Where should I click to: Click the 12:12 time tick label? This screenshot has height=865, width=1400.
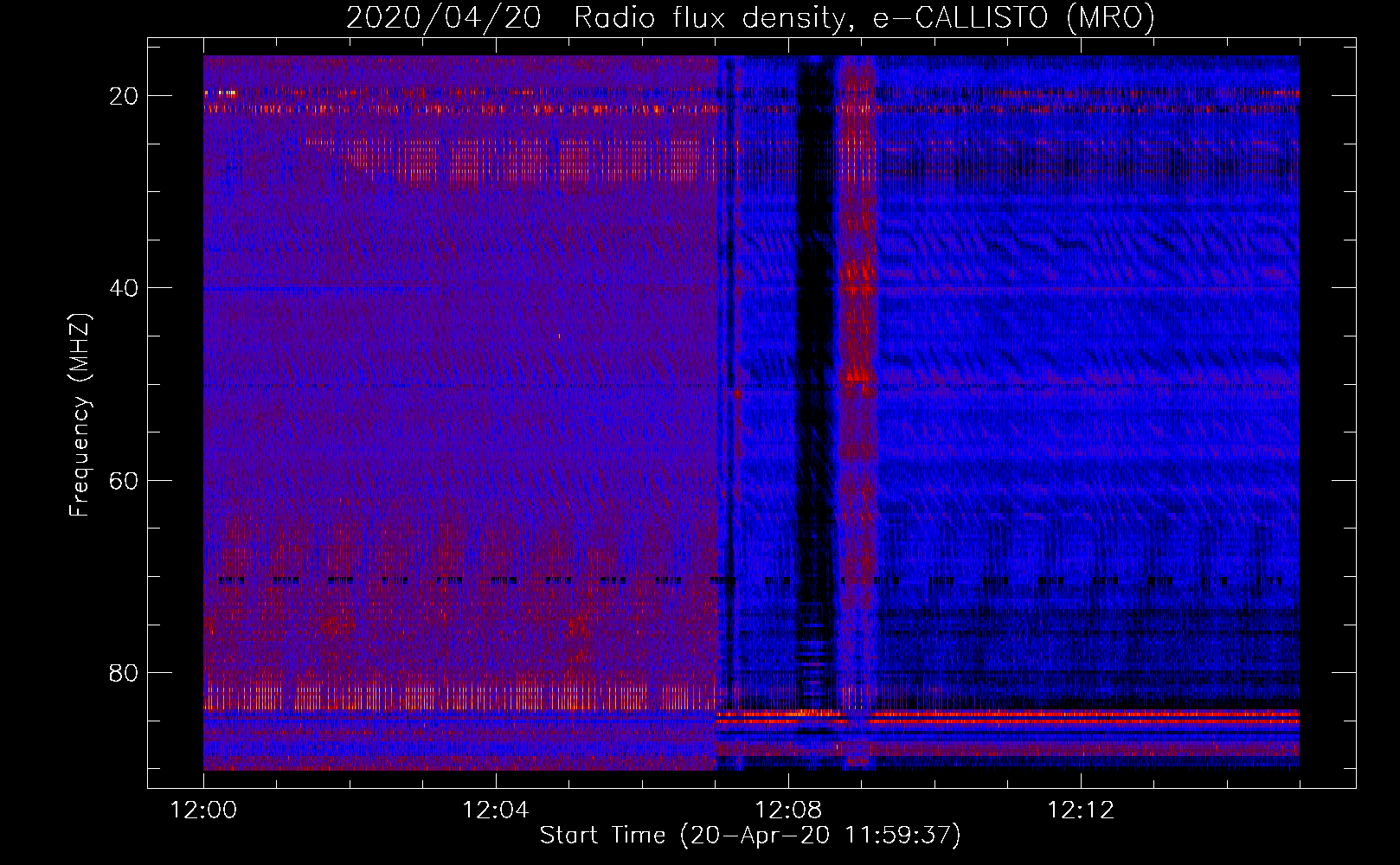click(x=1081, y=811)
